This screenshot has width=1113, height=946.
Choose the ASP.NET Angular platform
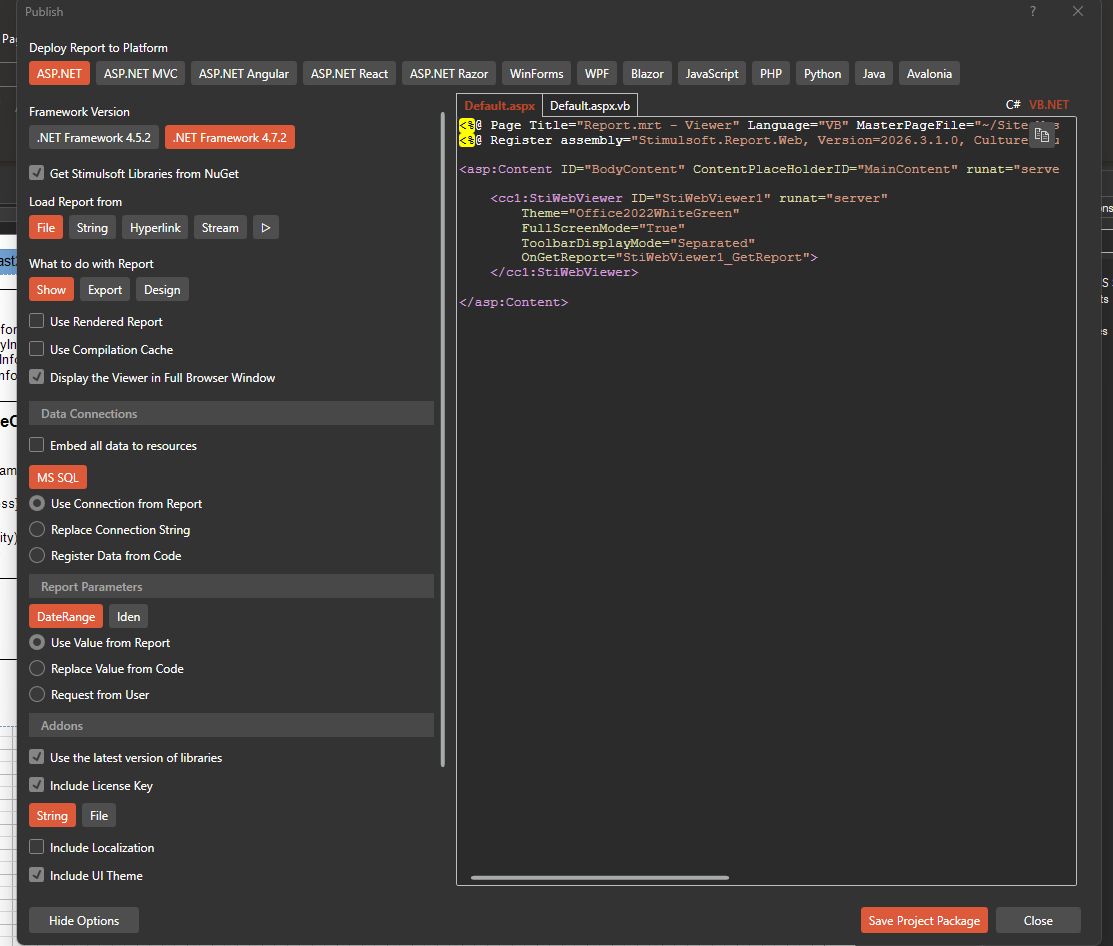tap(243, 74)
